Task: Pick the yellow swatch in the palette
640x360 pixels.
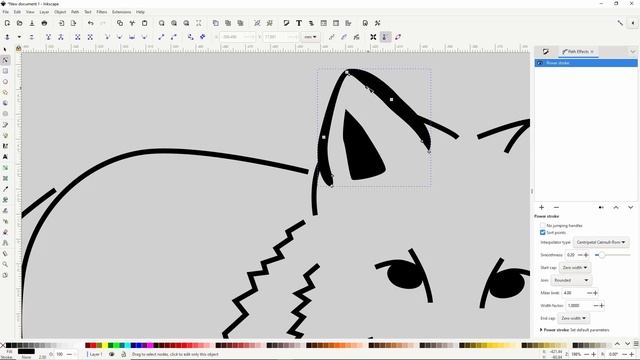Action: tap(104, 345)
